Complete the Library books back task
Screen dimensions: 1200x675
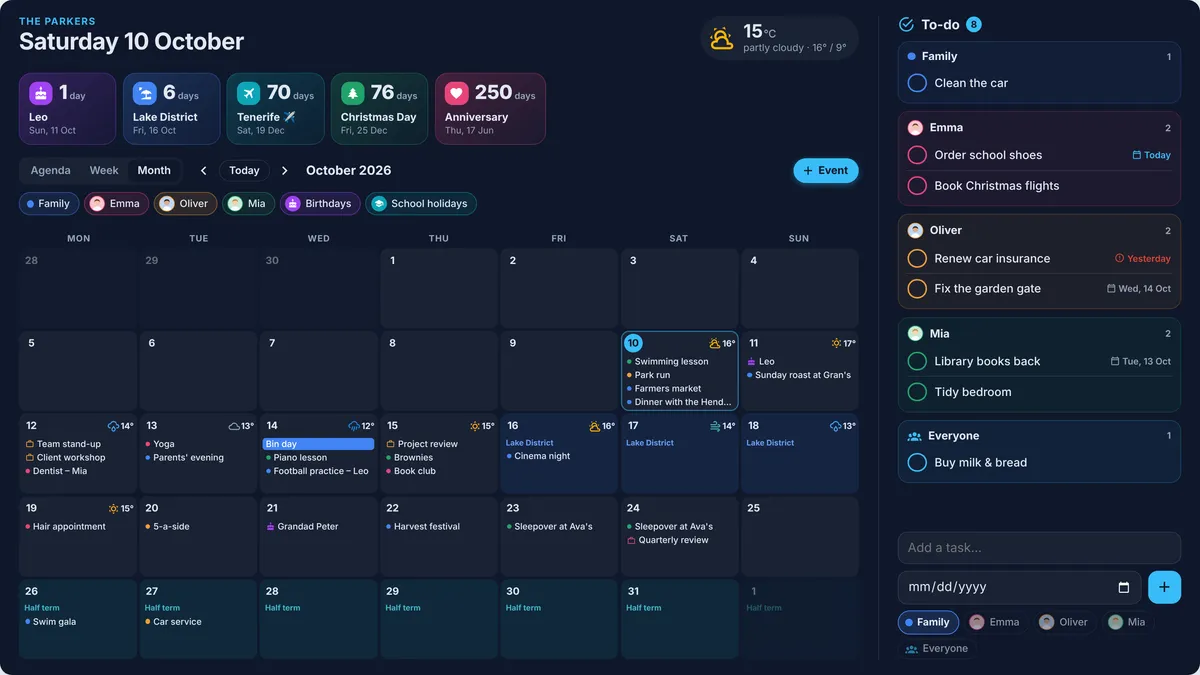917,362
